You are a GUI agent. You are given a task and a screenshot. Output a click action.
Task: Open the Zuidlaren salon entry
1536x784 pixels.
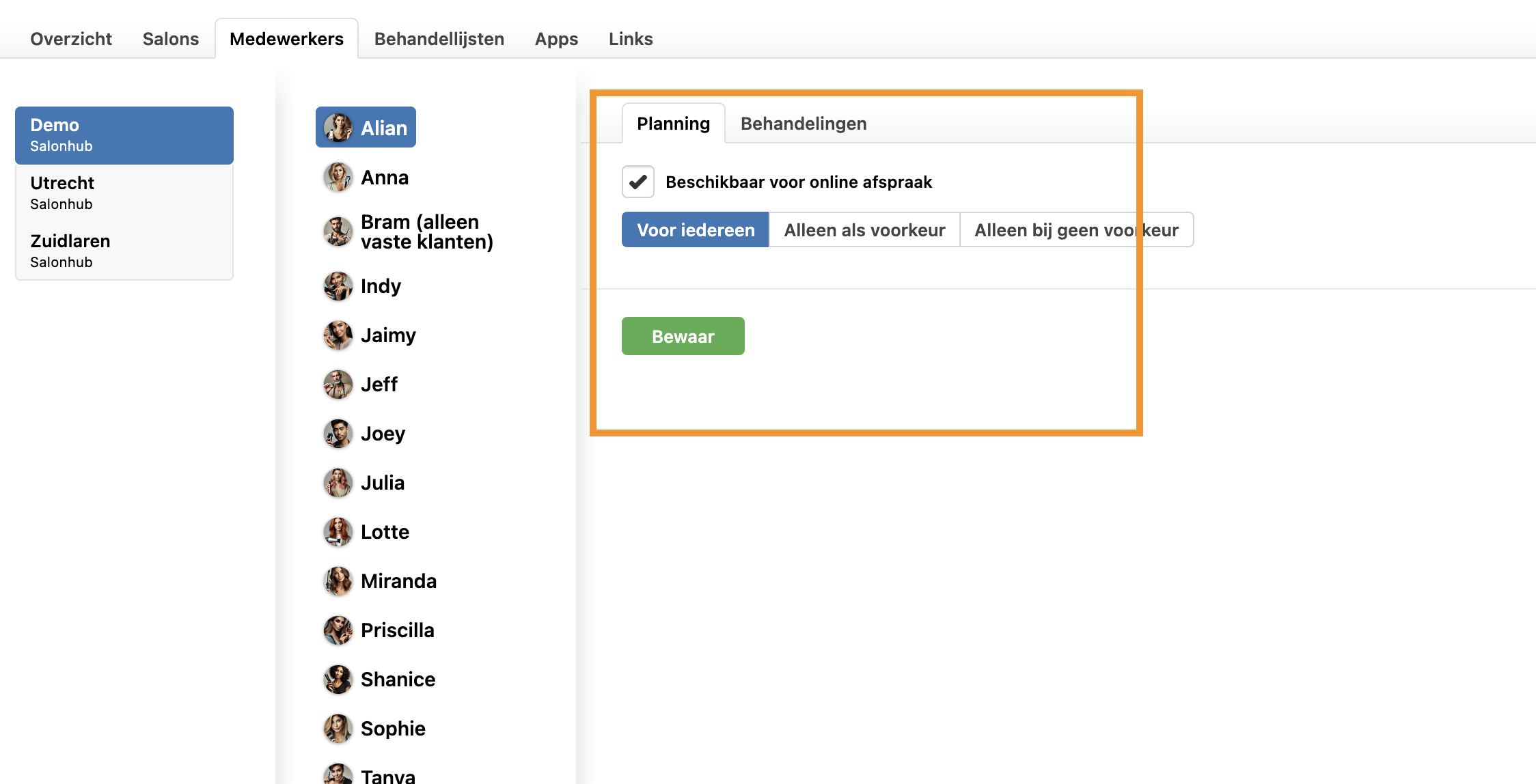coord(124,251)
